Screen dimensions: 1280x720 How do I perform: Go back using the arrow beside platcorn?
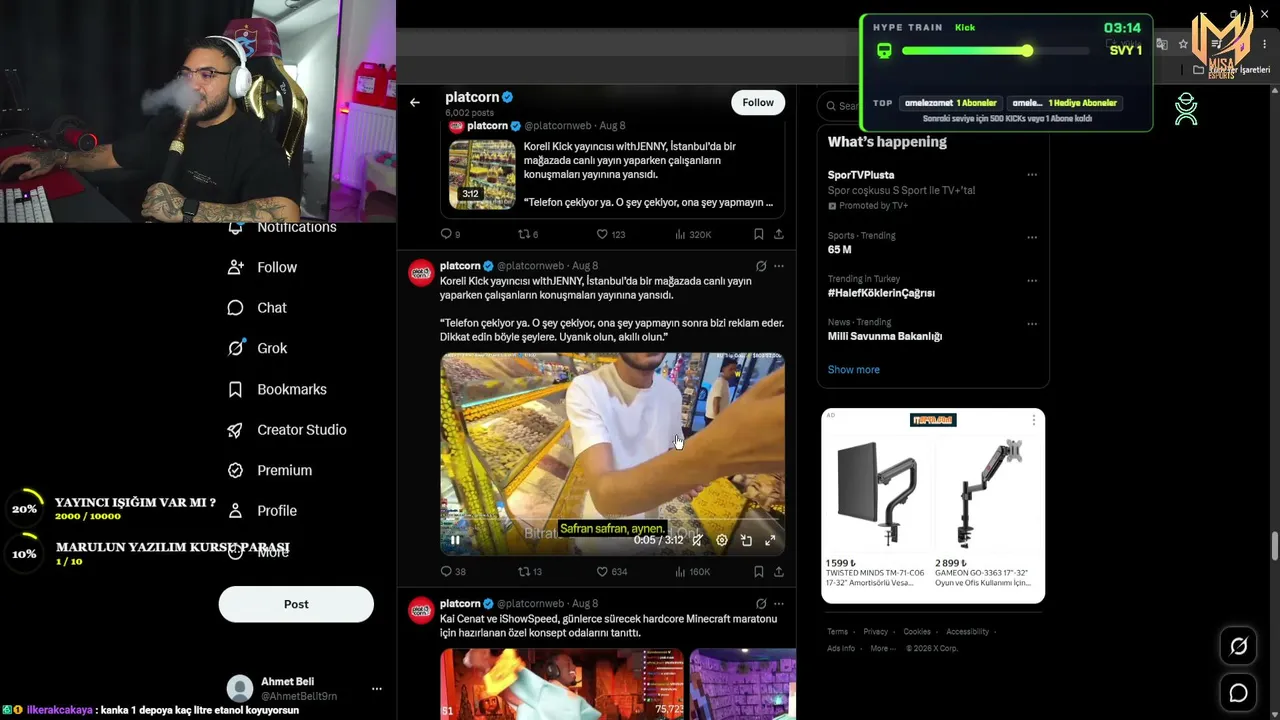415,102
